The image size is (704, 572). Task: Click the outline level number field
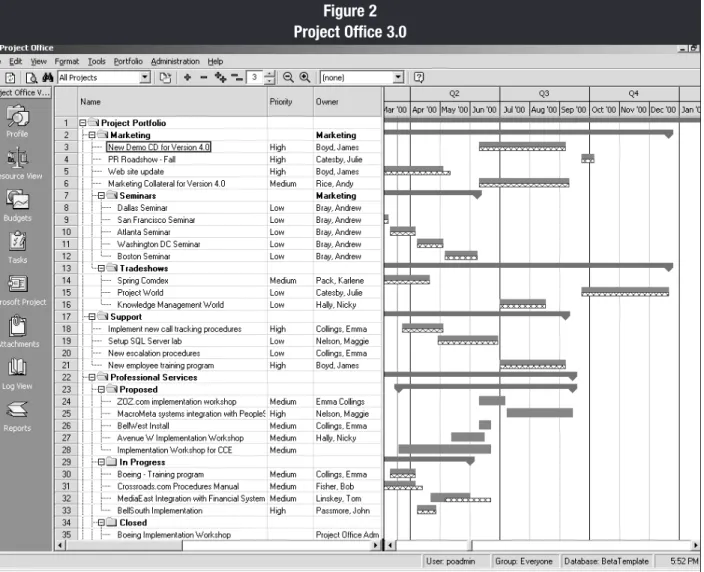coord(255,78)
